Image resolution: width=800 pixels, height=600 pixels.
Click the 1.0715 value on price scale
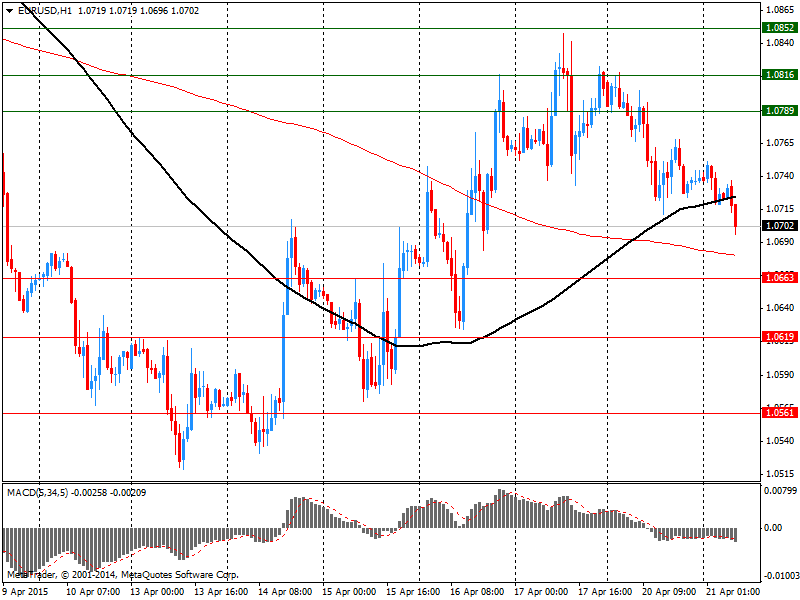780,209
